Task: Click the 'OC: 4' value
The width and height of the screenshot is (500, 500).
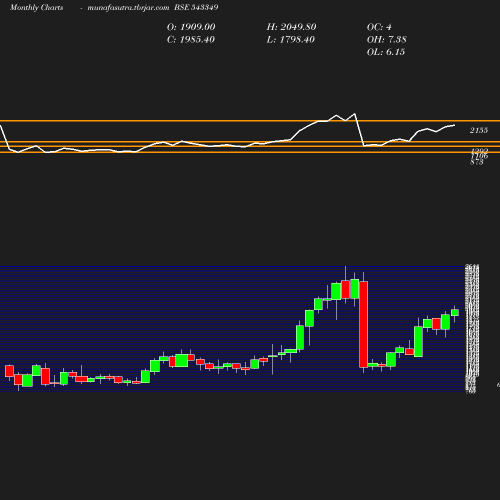Action: point(379,27)
